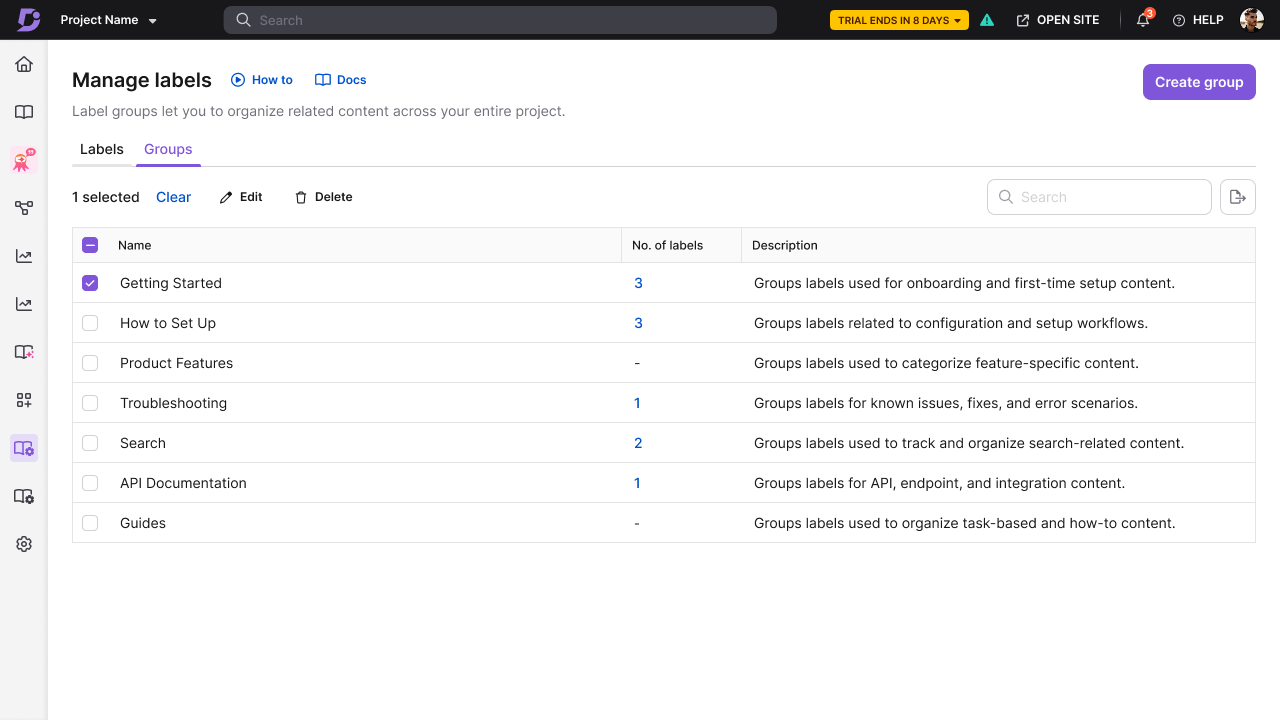Open the pink AI assistant sidebar icon
The width and height of the screenshot is (1280, 720).
click(24, 160)
